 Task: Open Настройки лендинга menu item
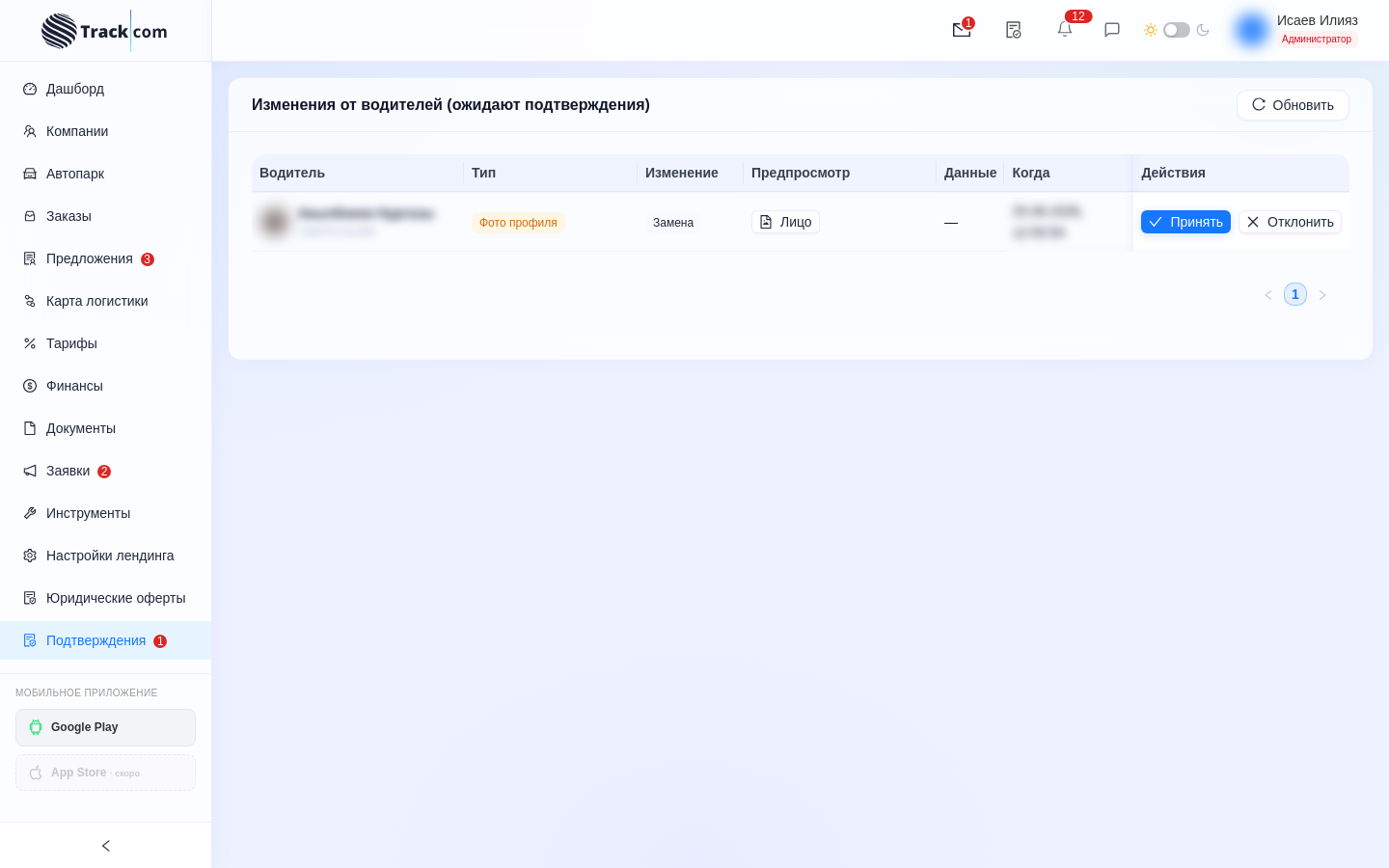tap(105, 556)
